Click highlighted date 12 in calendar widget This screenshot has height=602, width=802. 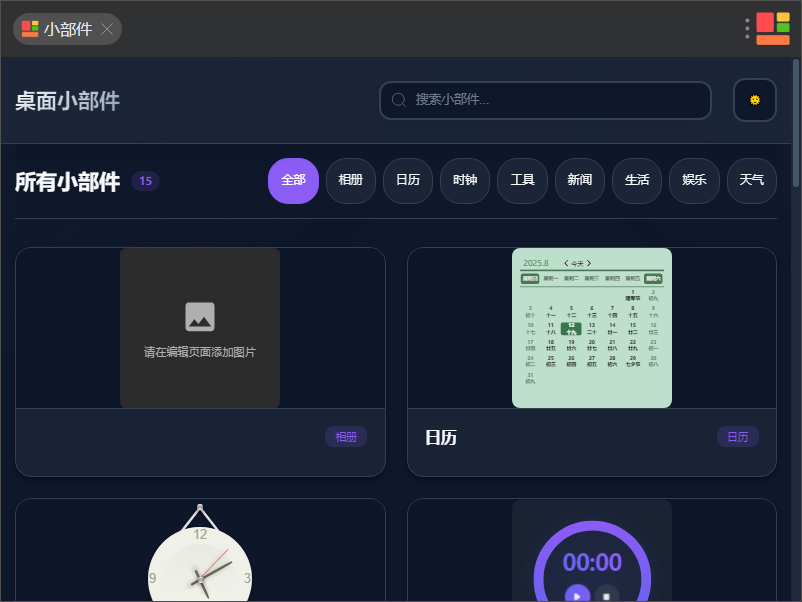click(571, 328)
